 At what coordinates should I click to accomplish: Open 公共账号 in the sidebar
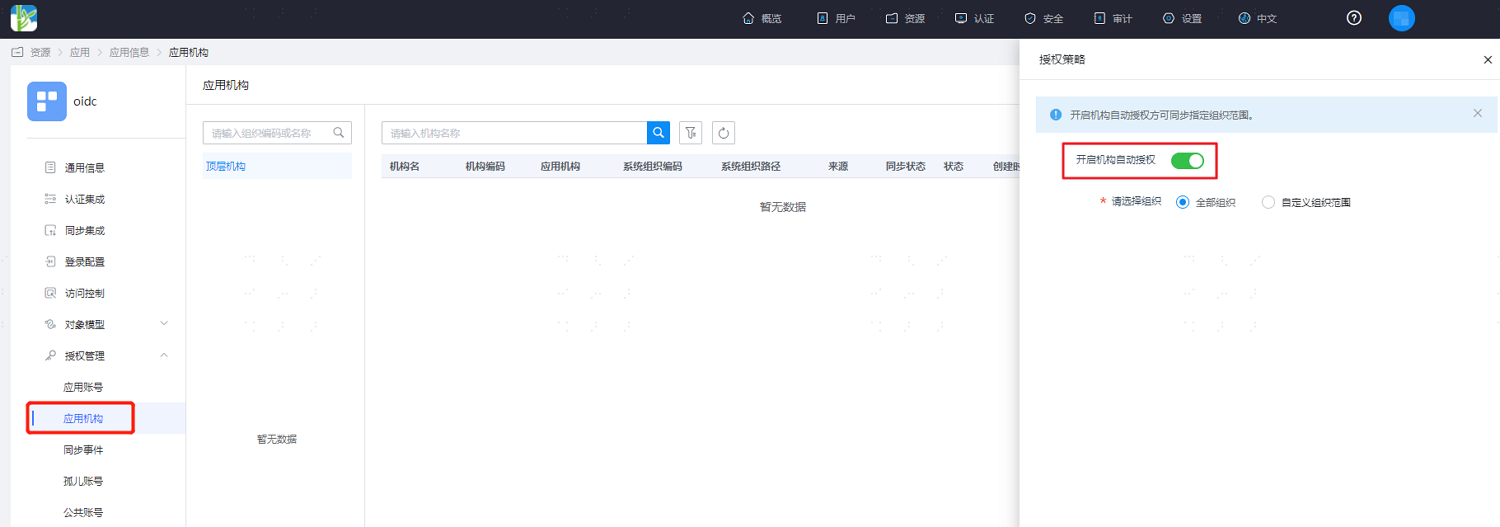point(83,513)
